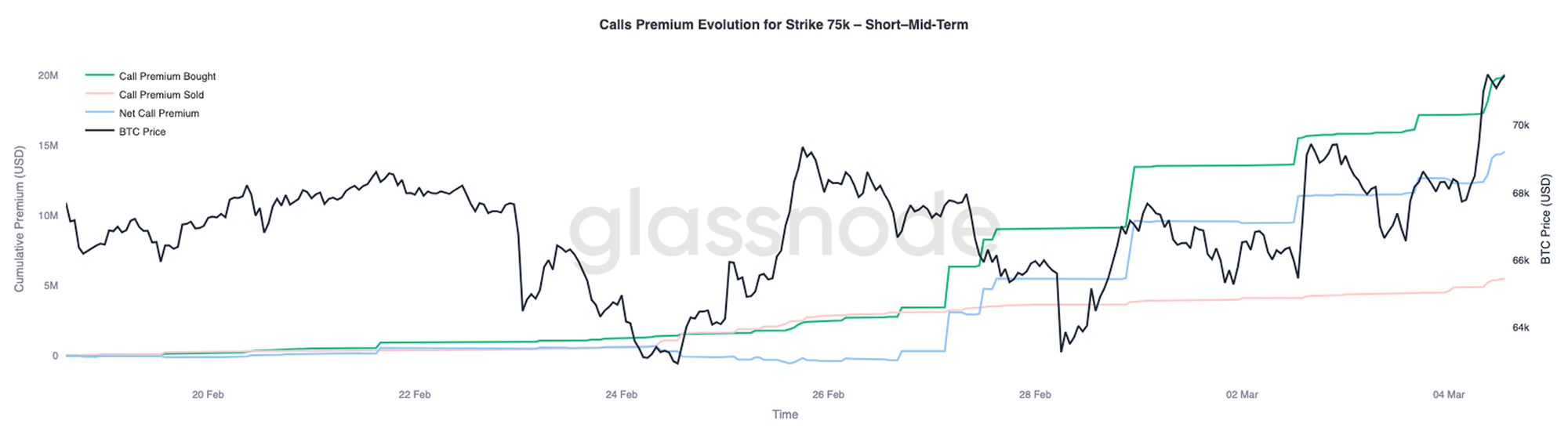Select the 24 Feb time axis tick
The width and height of the screenshot is (1568, 438).
pos(621,395)
